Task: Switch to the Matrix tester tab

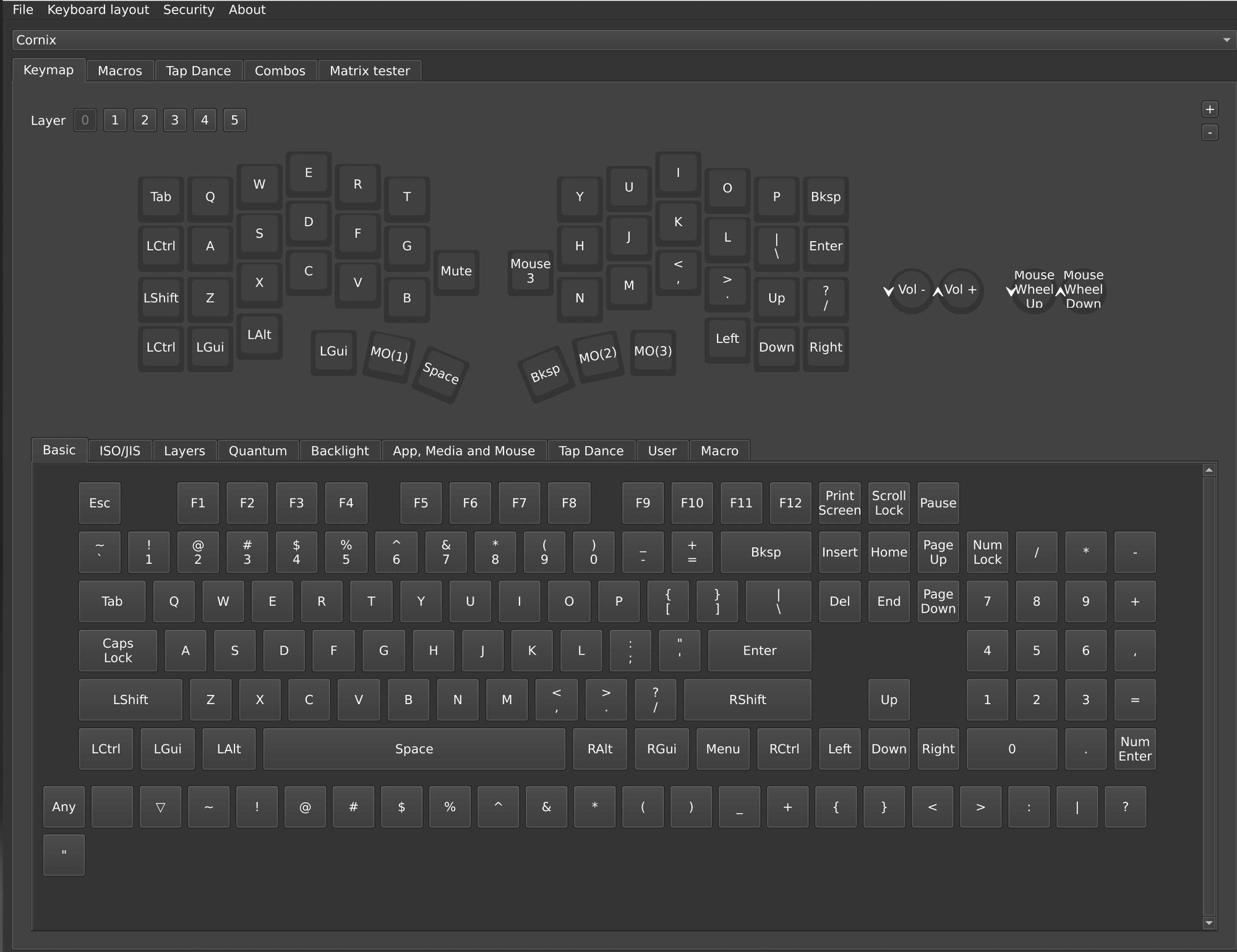Action: point(369,70)
